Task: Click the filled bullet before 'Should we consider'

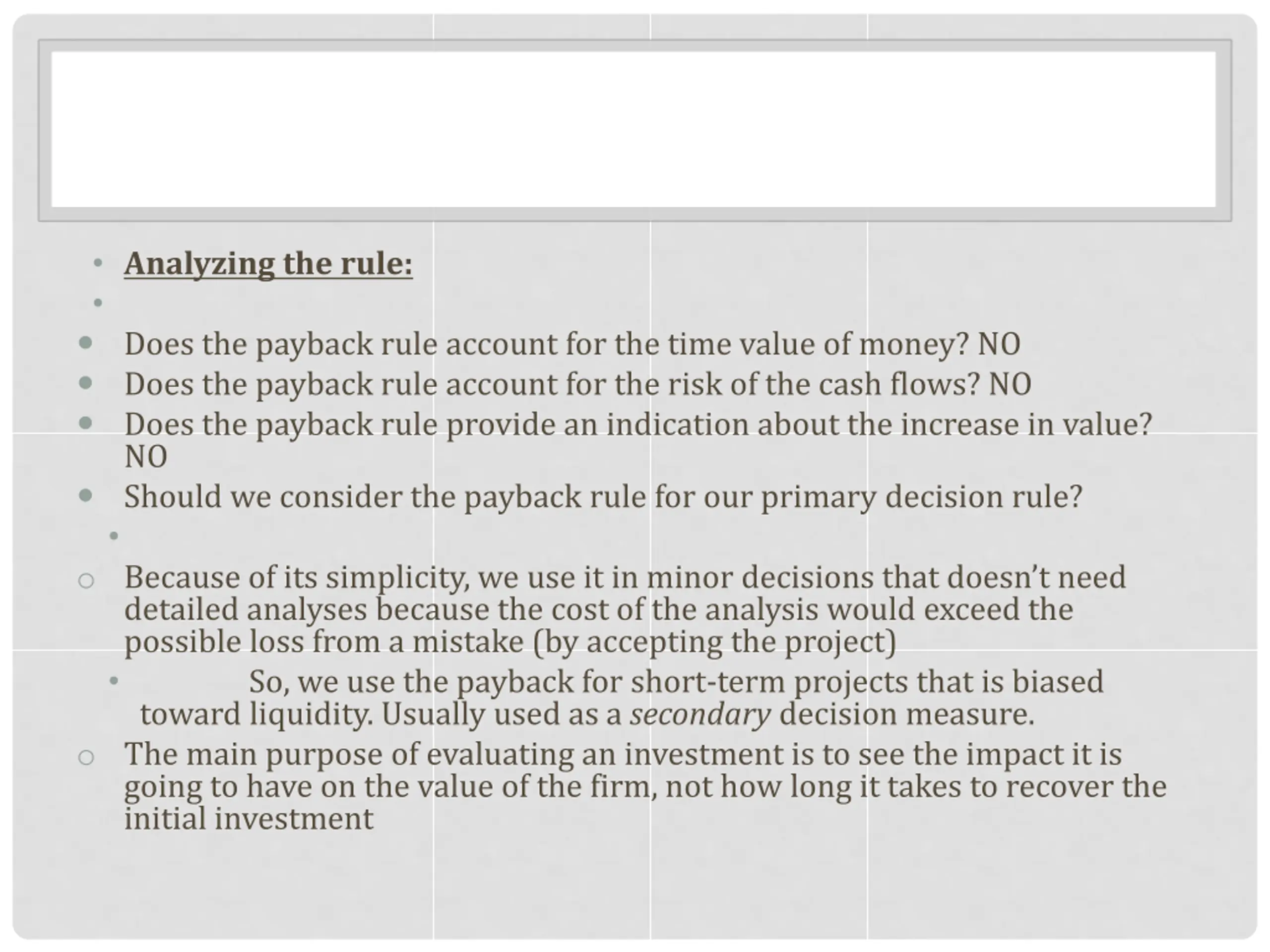Action: point(85,495)
